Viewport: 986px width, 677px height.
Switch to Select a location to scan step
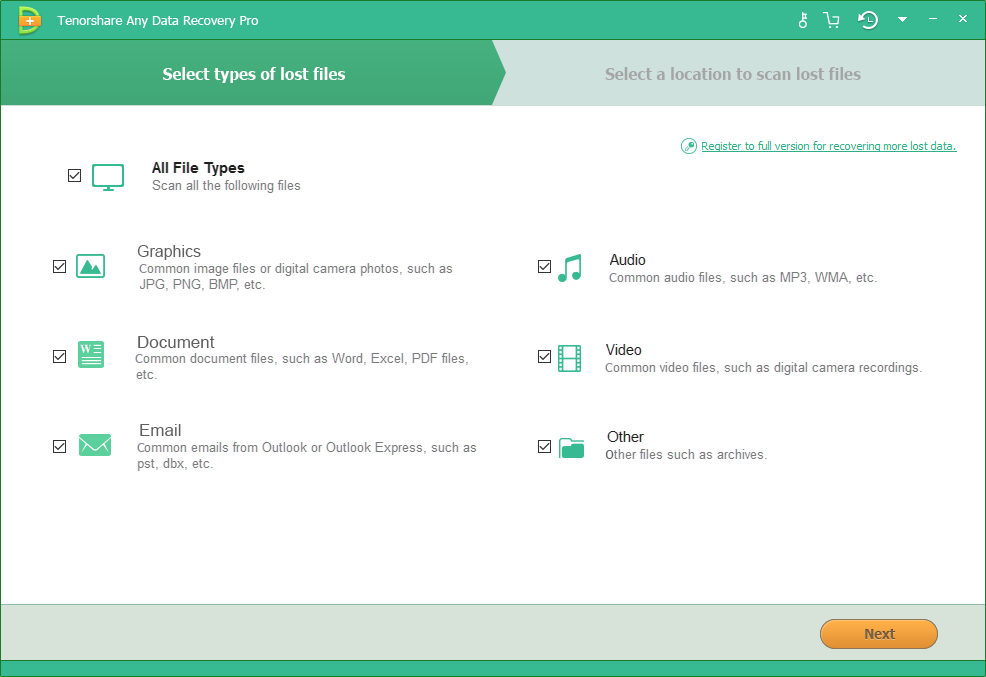coord(732,74)
